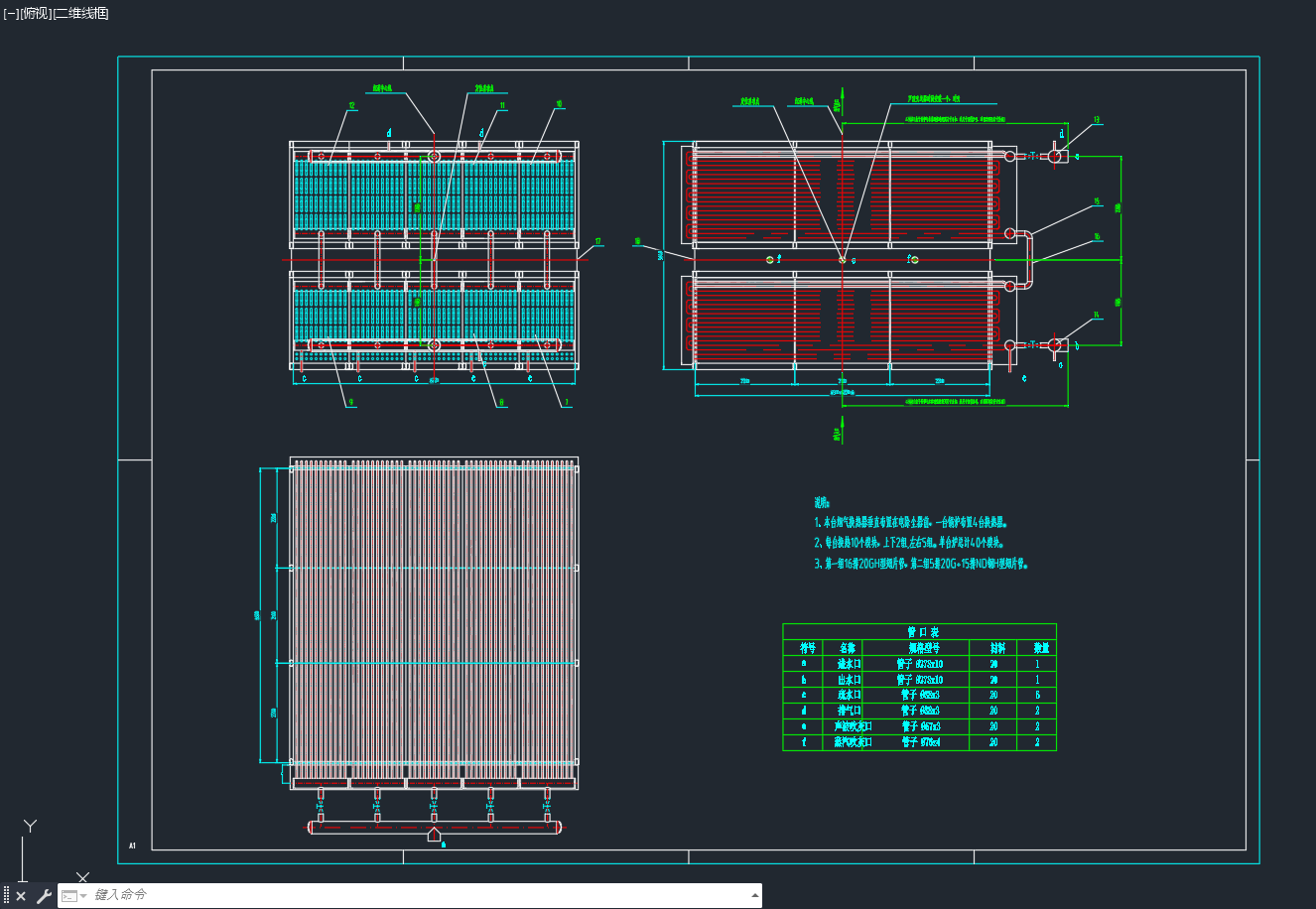
Task: Select the 进水口 cell in the table
Action: pyautogui.click(x=849, y=663)
